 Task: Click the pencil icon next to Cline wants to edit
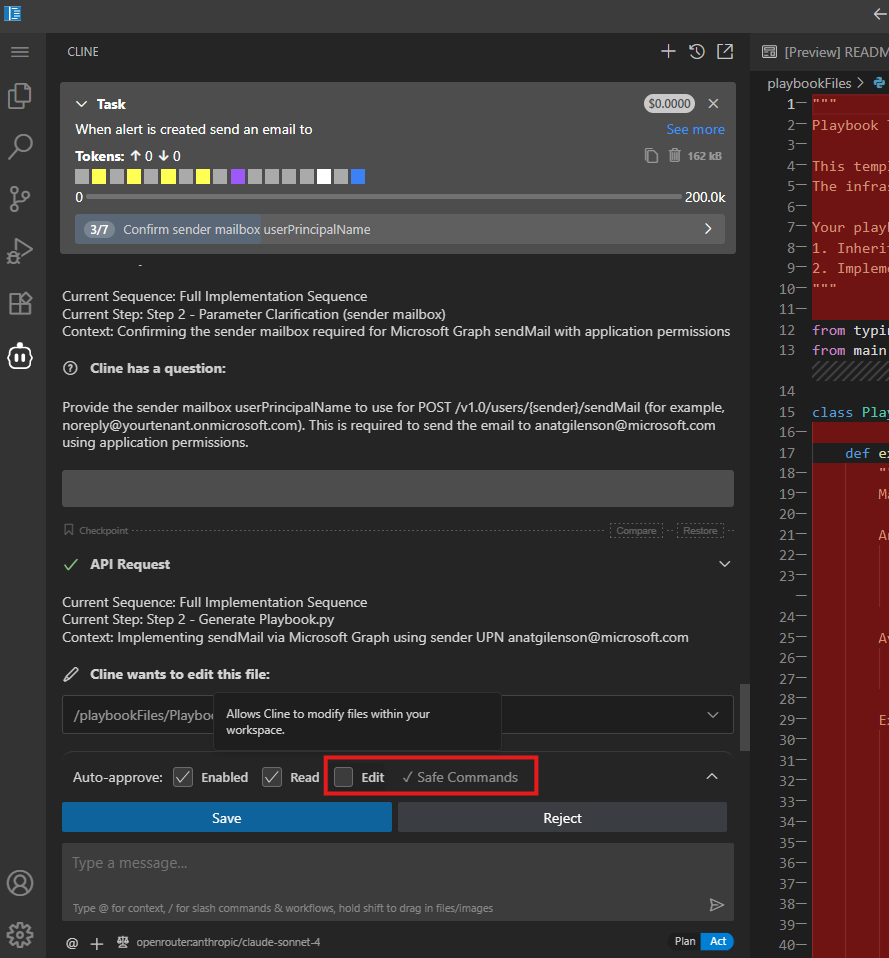[71, 674]
